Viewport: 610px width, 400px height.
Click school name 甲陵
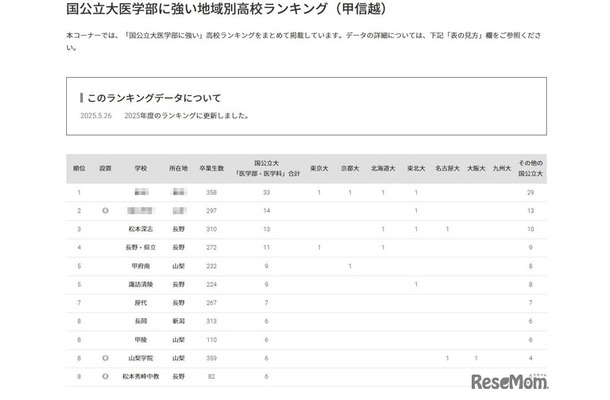[x=140, y=340]
